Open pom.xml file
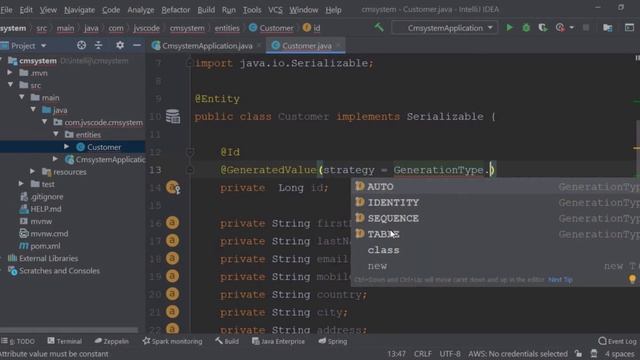This screenshot has height=360, width=640. tap(40, 246)
